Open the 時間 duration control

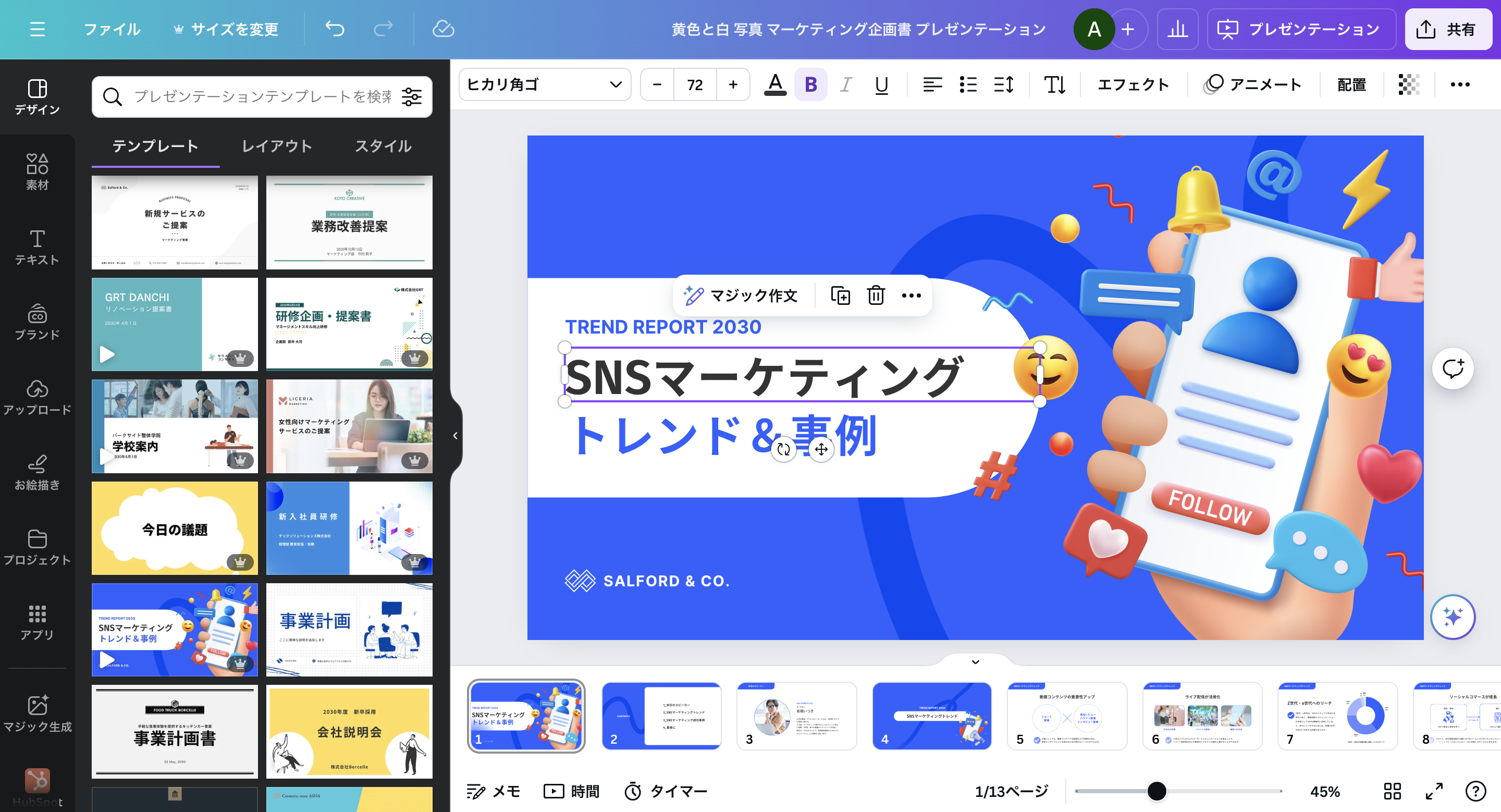[571, 791]
